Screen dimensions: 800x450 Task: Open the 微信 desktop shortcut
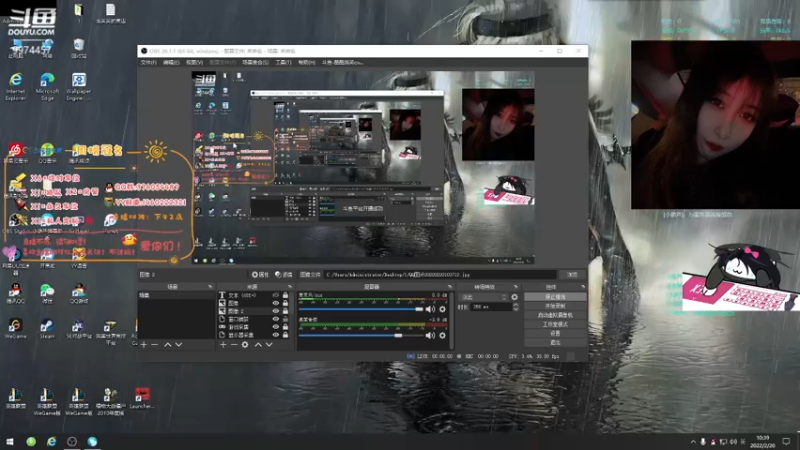click(47, 294)
